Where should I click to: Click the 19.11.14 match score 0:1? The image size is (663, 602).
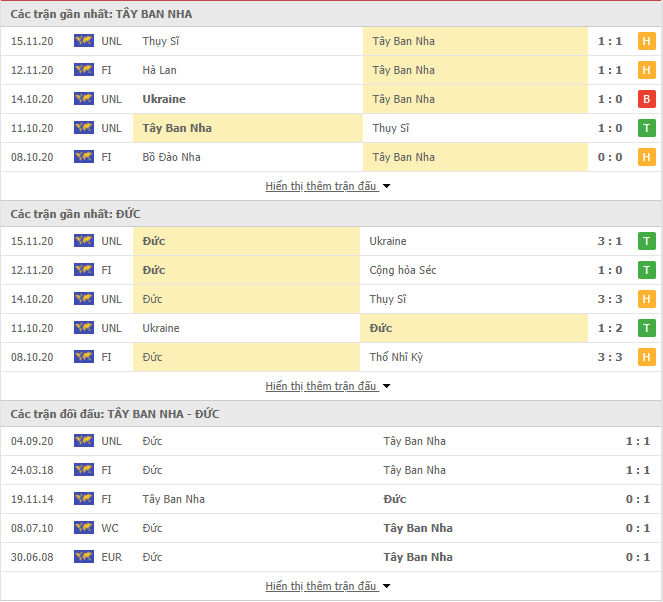point(638,499)
